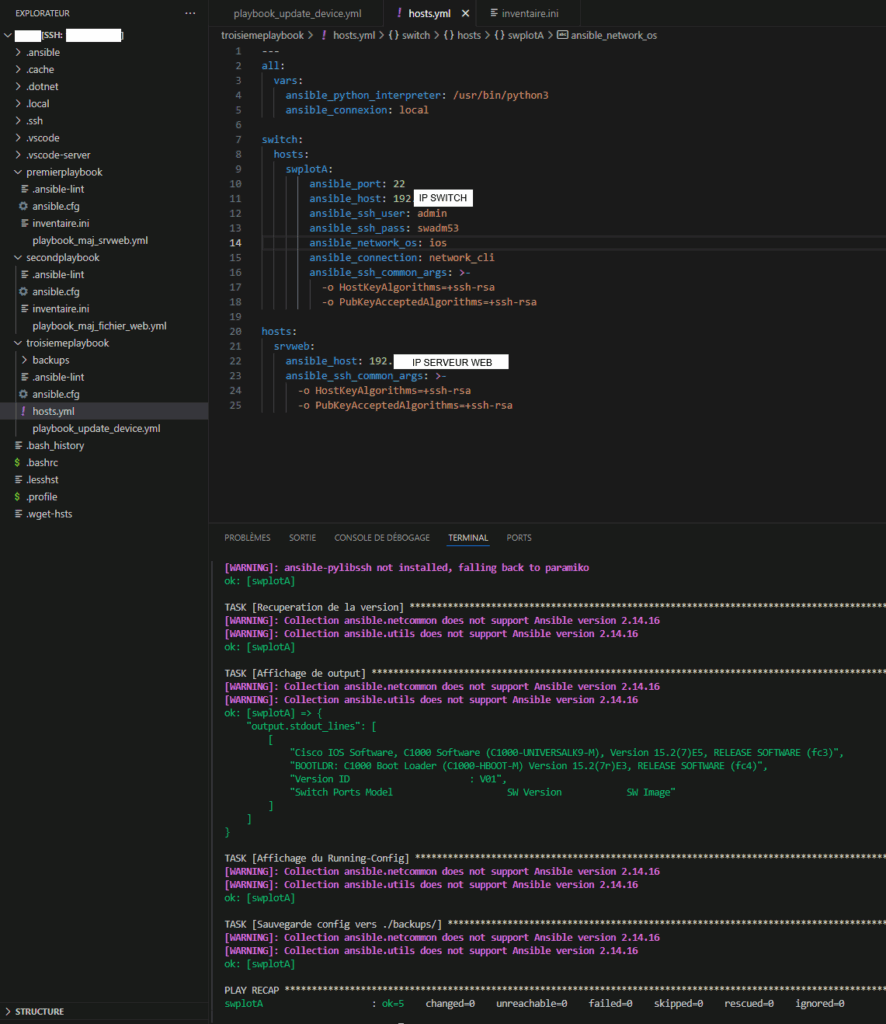Click the dollar icon beside .bashrc
The height and width of the screenshot is (1024, 886).
tap(17, 463)
